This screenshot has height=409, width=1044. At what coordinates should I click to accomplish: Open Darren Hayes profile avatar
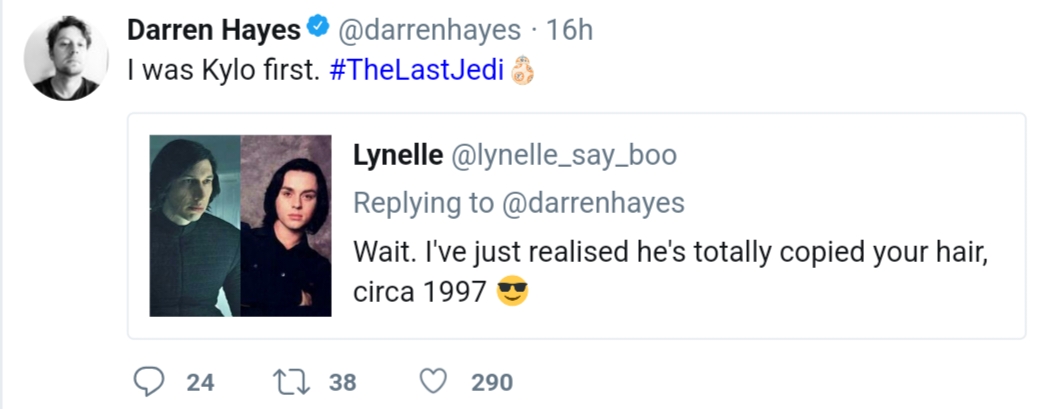[66, 57]
